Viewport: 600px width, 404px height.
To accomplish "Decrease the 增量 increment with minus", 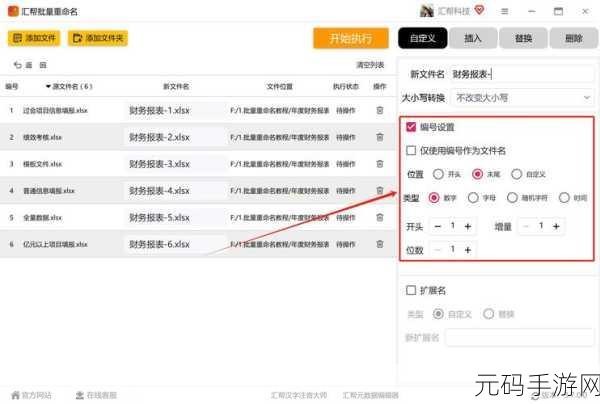I will tap(526, 226).
